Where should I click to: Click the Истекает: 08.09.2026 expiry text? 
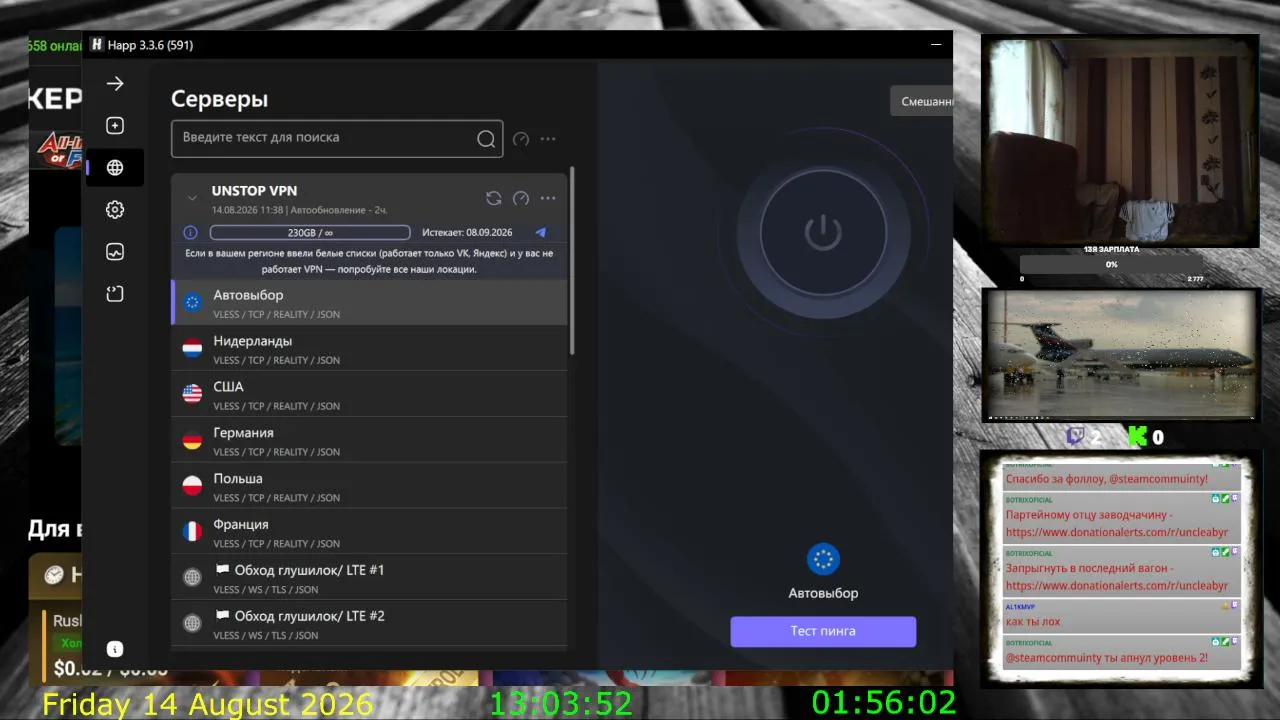click(467, 233)
